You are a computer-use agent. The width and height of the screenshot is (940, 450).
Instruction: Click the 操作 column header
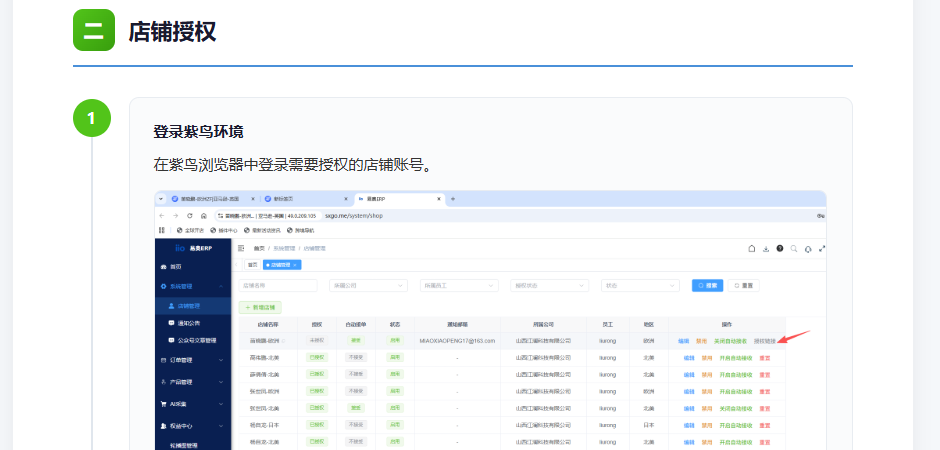click(x=727, y=324)
